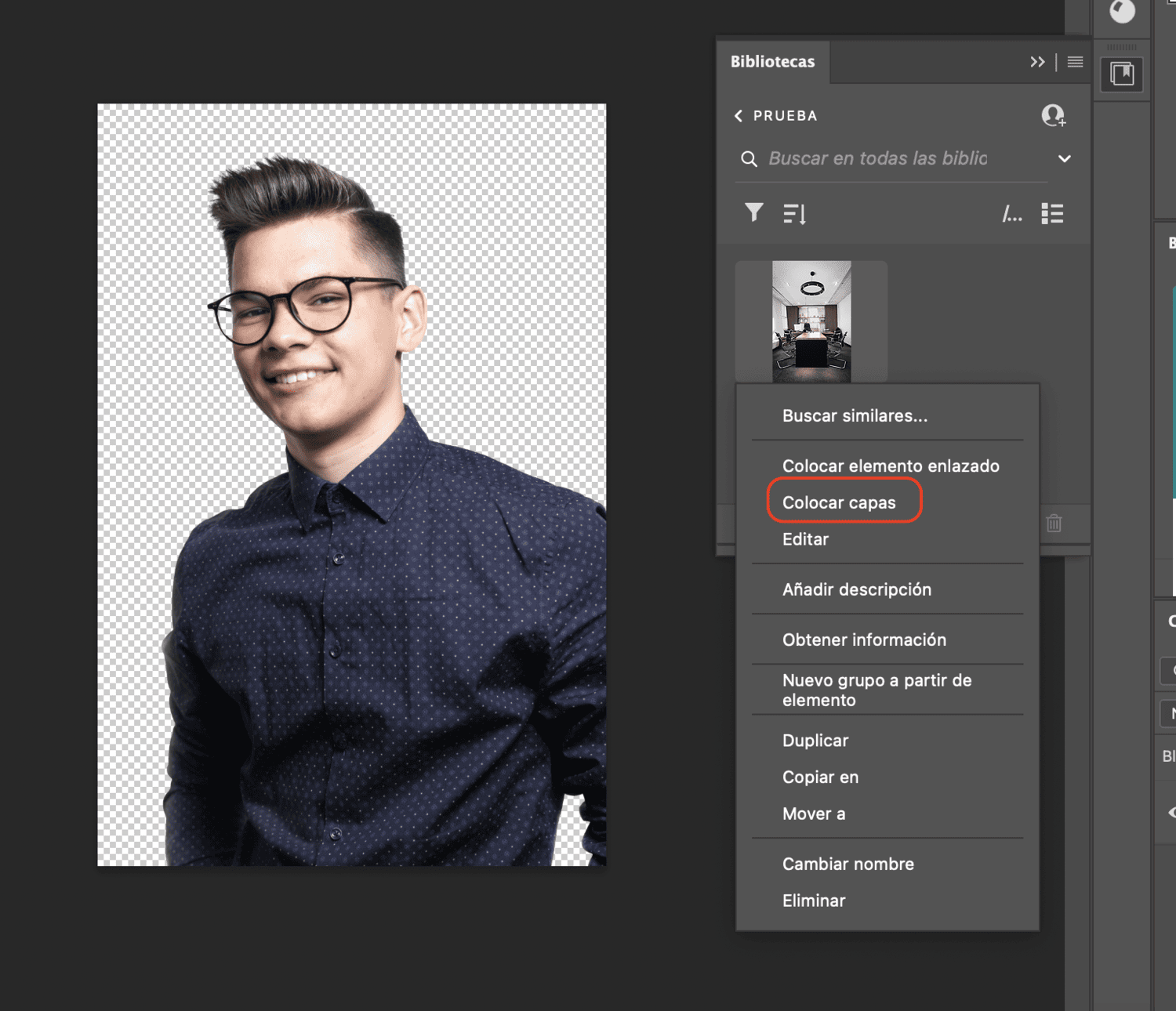Delete item with trash icon
The image size is (1176, 1011).
[1054, 523]
